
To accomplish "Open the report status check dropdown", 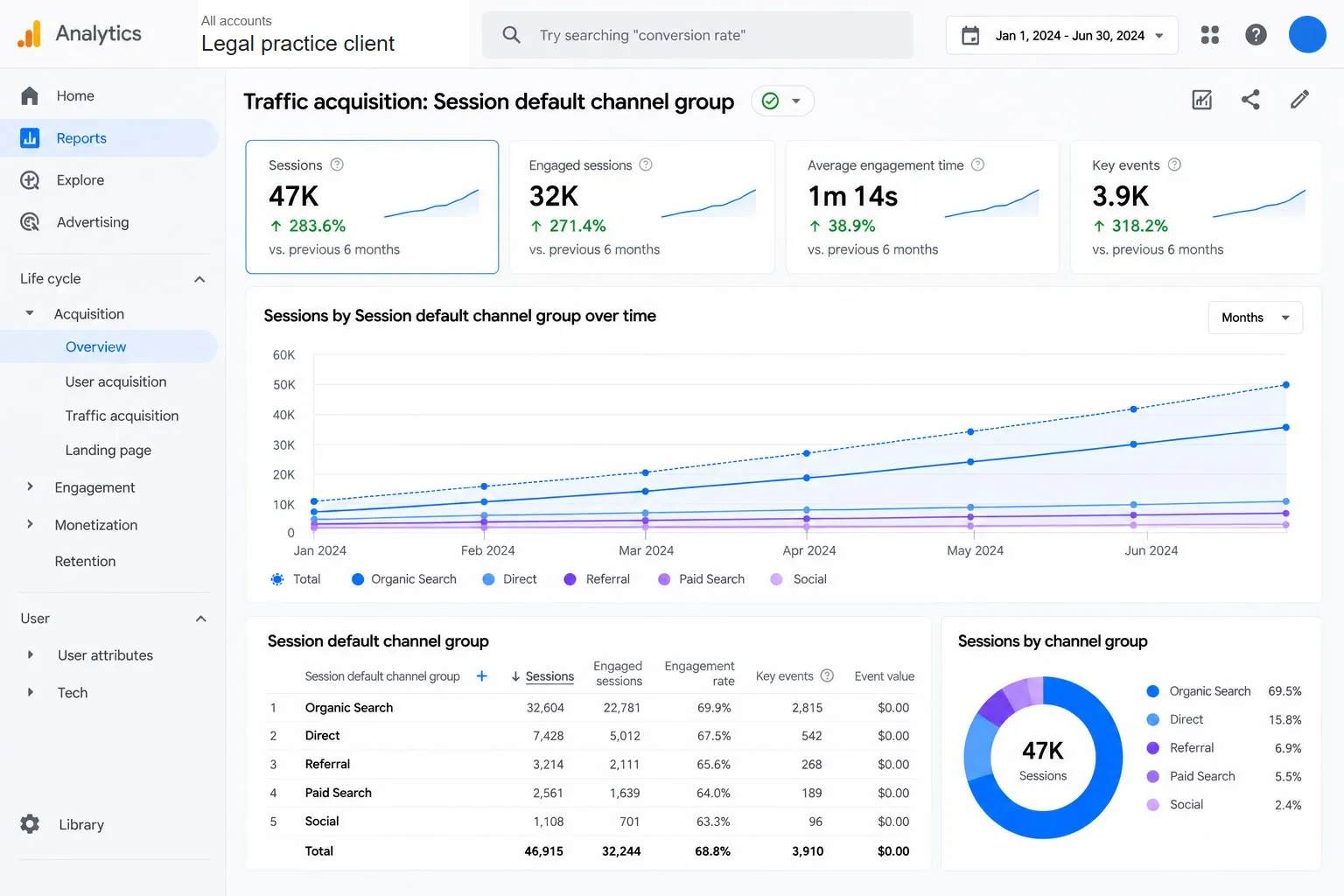I will click(783, 101).
